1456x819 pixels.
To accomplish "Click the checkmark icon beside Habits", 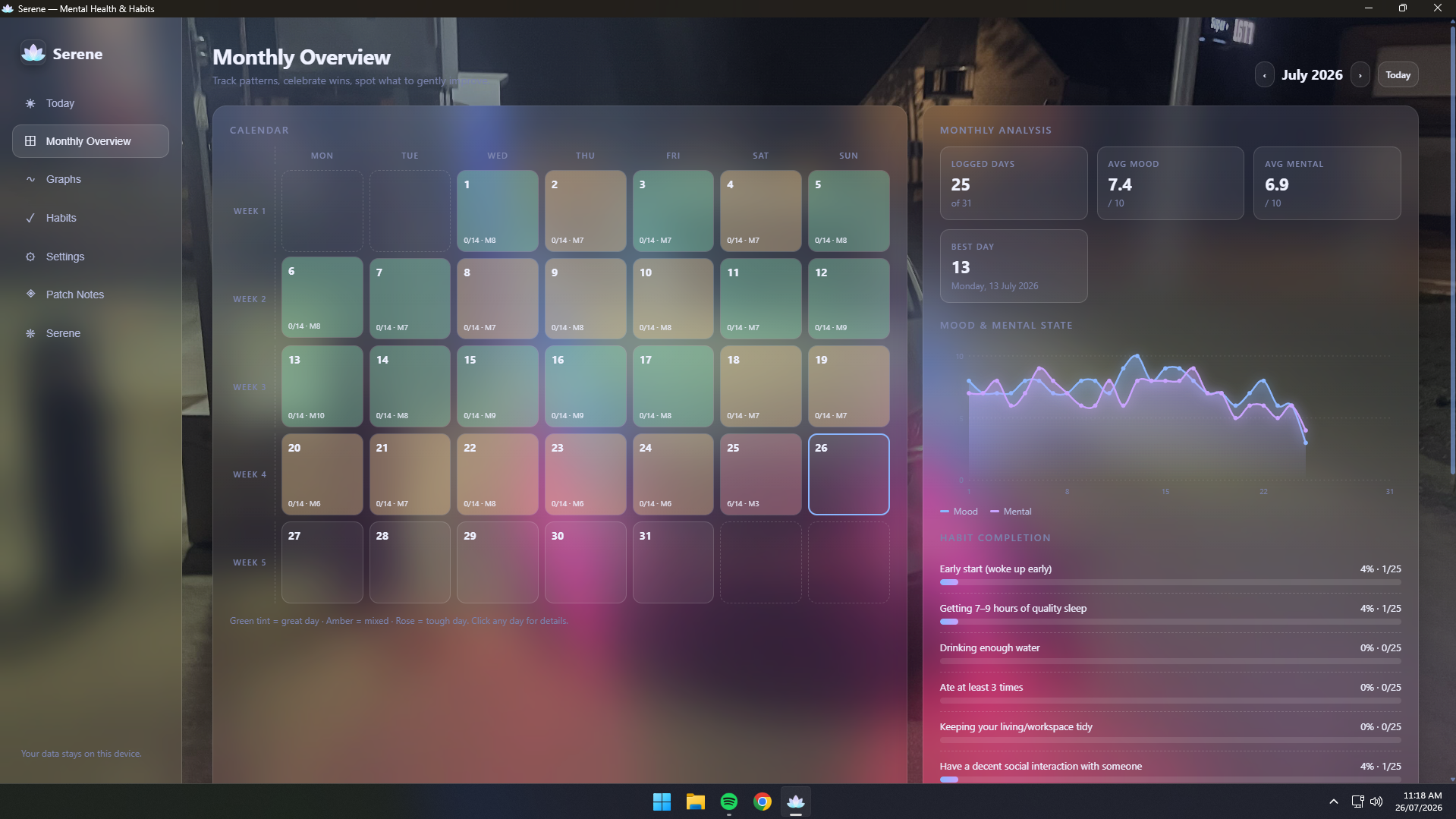I will point(30,218).
